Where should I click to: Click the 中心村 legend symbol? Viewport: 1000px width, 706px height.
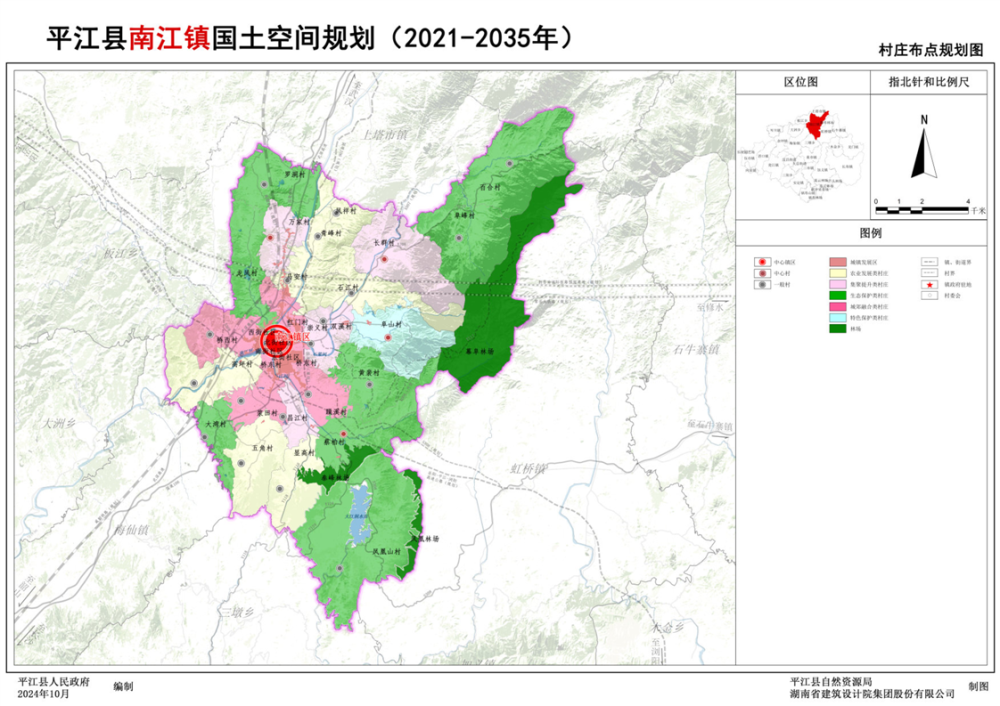pos(761,272)
